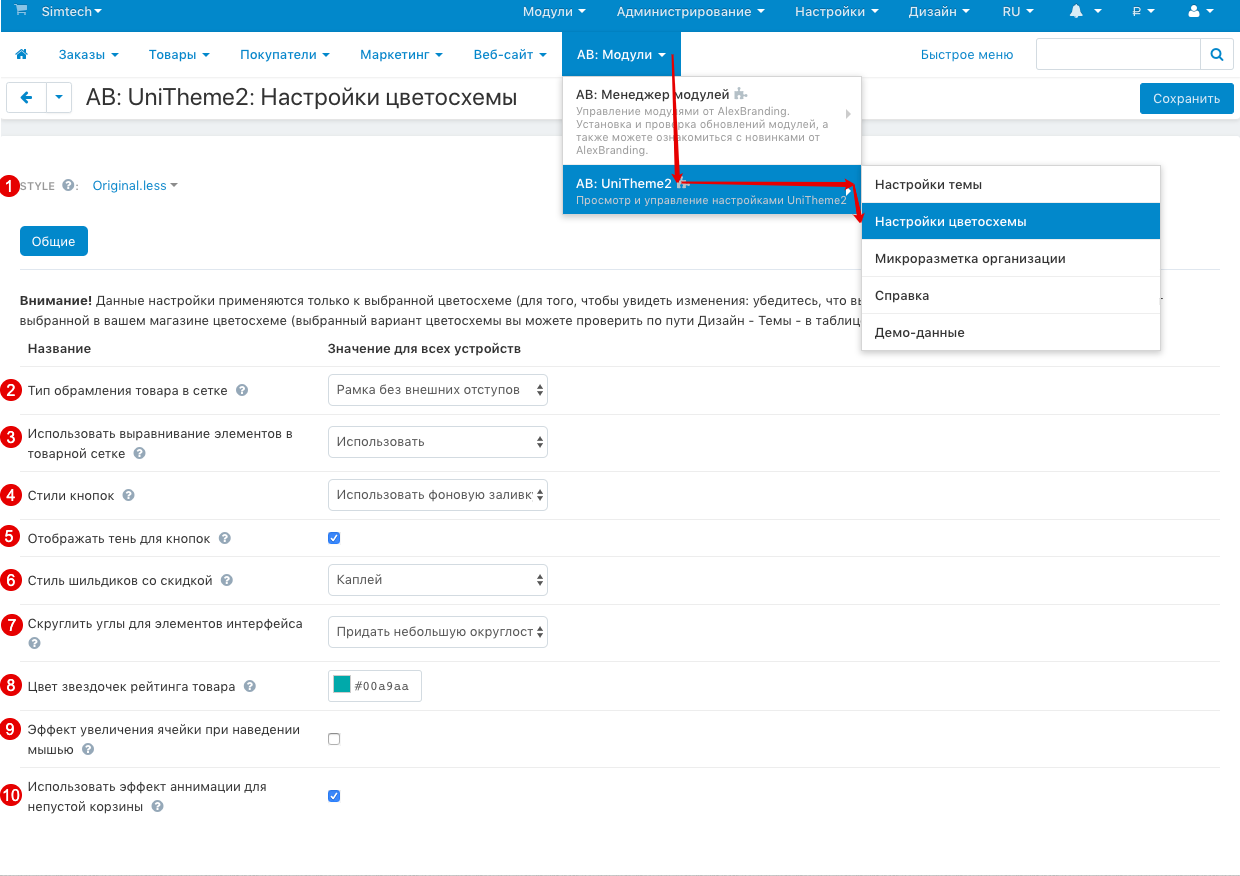
Task: Click the shopping cart icon near Simtech
Action: [x=21, y=11]
